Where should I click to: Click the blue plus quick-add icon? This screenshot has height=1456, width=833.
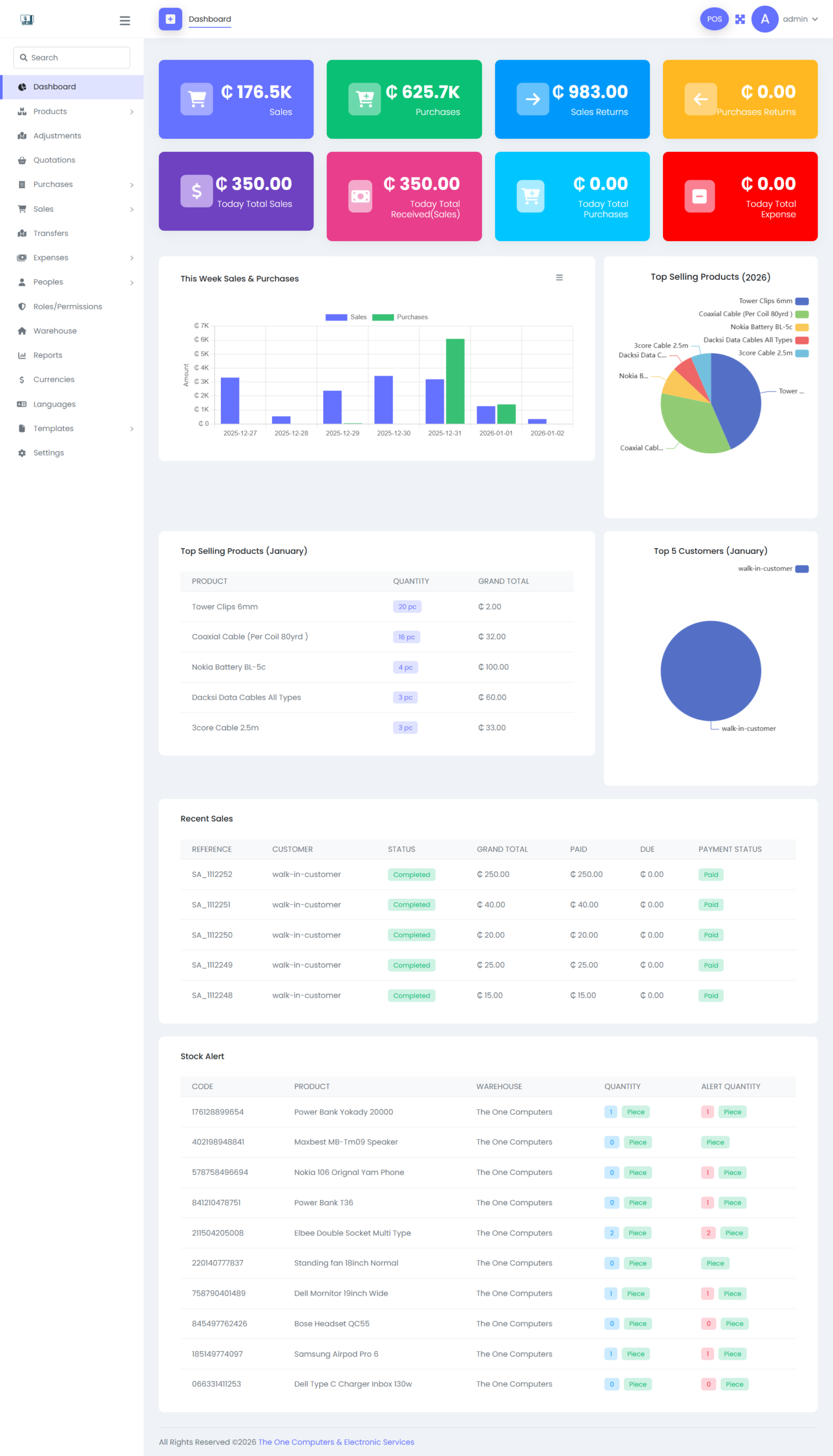pyautogui.click(x=170, y=19)
